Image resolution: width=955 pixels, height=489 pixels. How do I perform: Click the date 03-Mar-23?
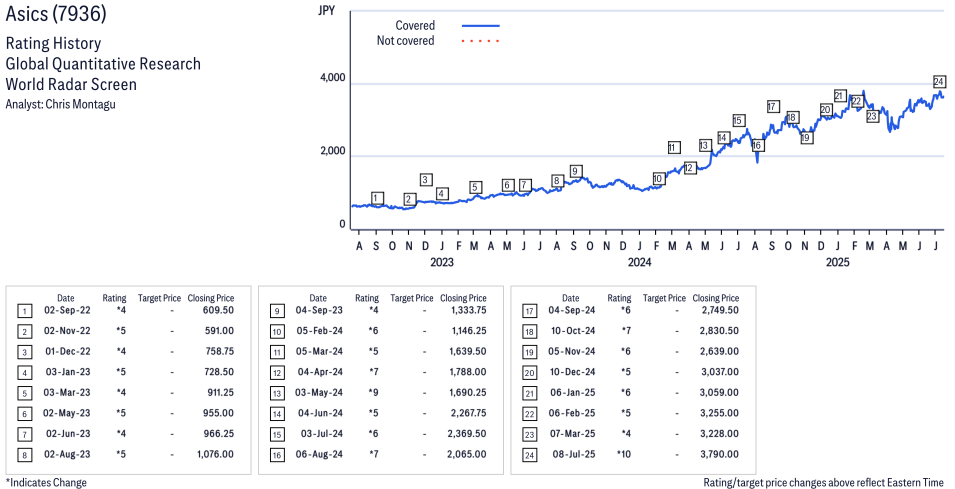pos(67,393)
